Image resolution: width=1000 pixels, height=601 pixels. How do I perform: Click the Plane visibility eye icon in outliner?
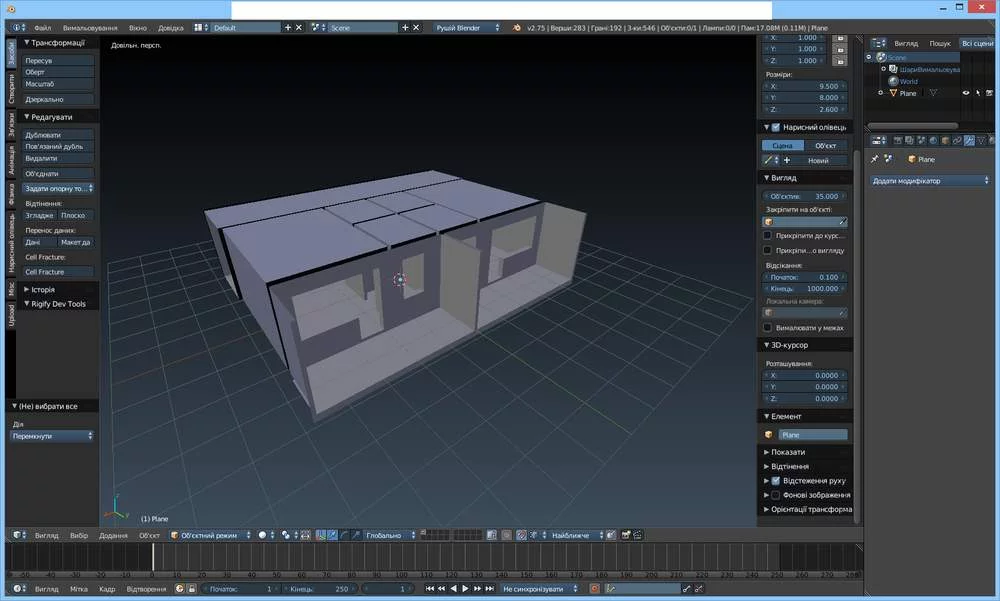(966, 93)
